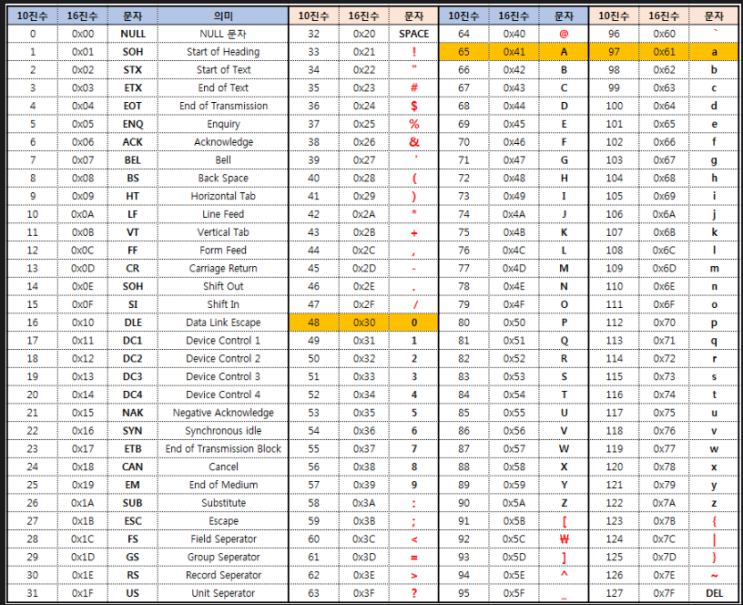Select the red '?' character cell
This screenshot has height=605, width=743.
click(414, 593)
